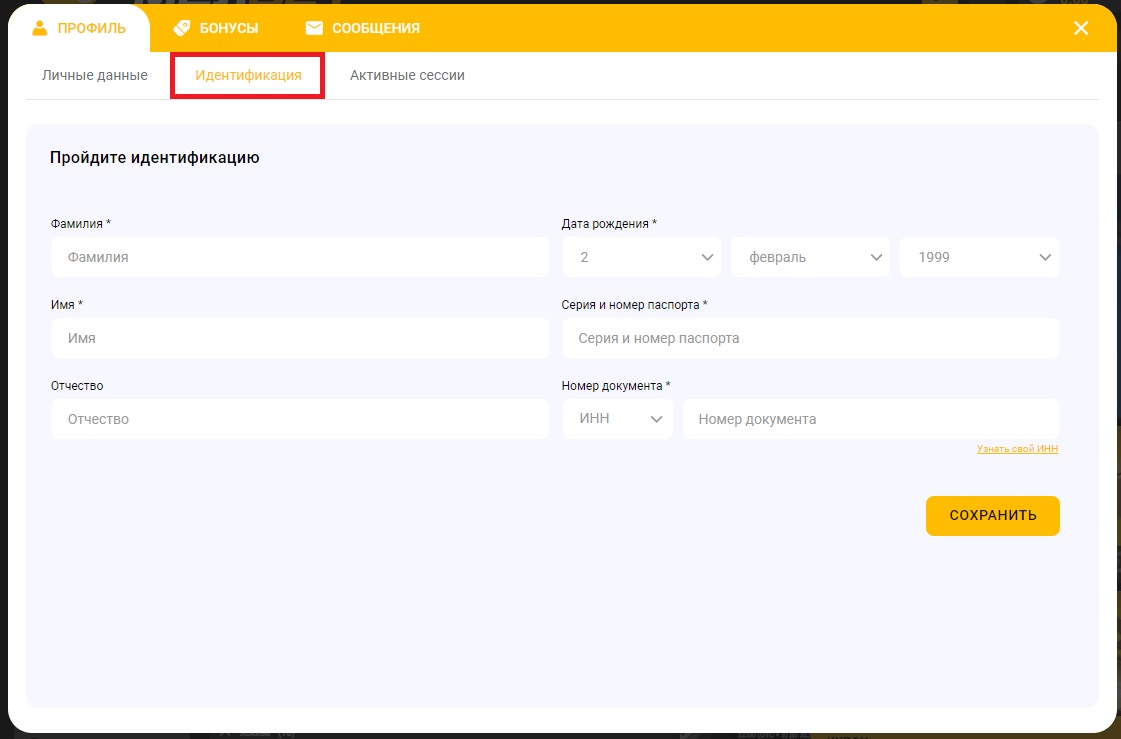The image size is (1121, 739).
Task: Expand the birth month февраль dropdown
Action: click(x=810, y=257)
